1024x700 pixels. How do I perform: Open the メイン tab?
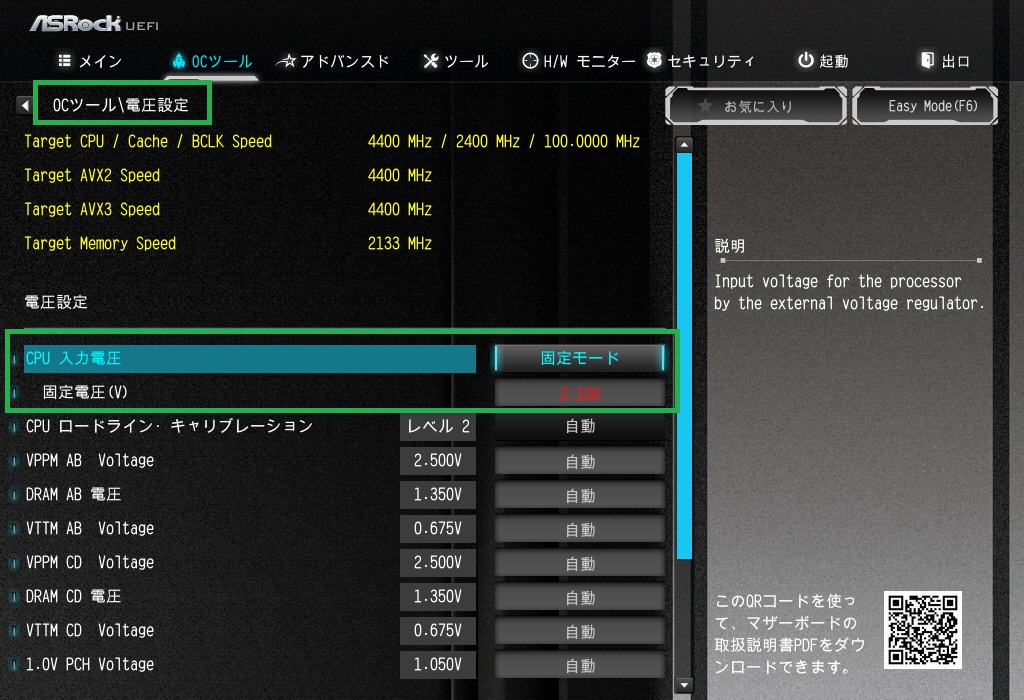(90, 61)
